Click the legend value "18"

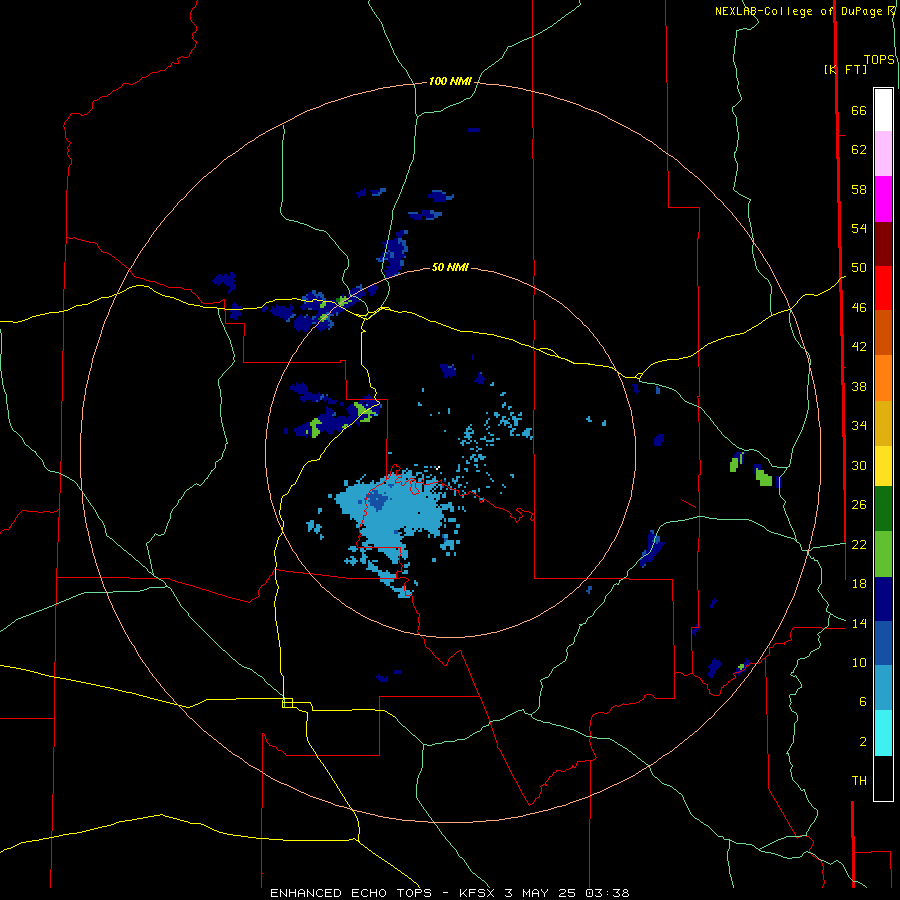point(859,584)
